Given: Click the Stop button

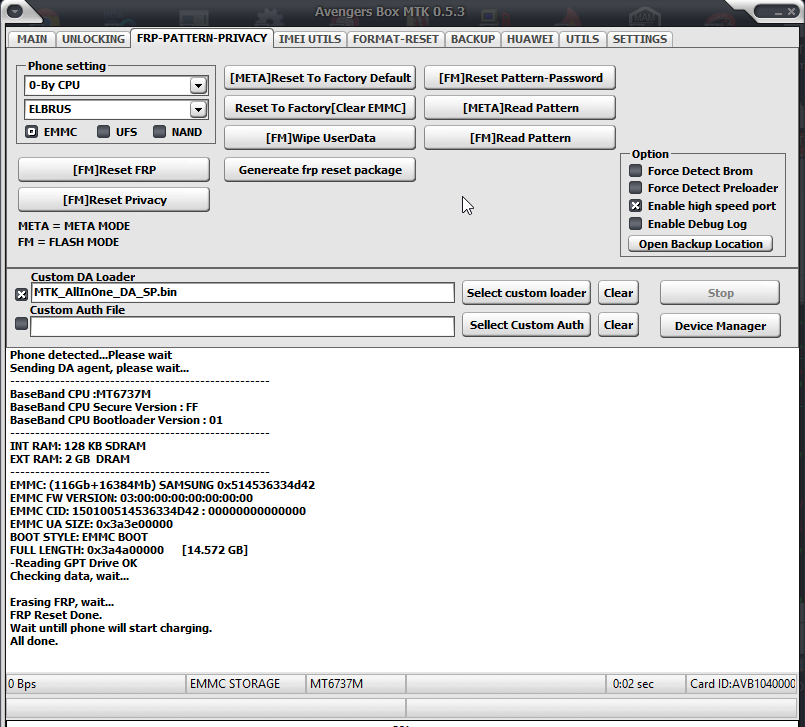Looking at the screenshot, I should pos(720,293).
